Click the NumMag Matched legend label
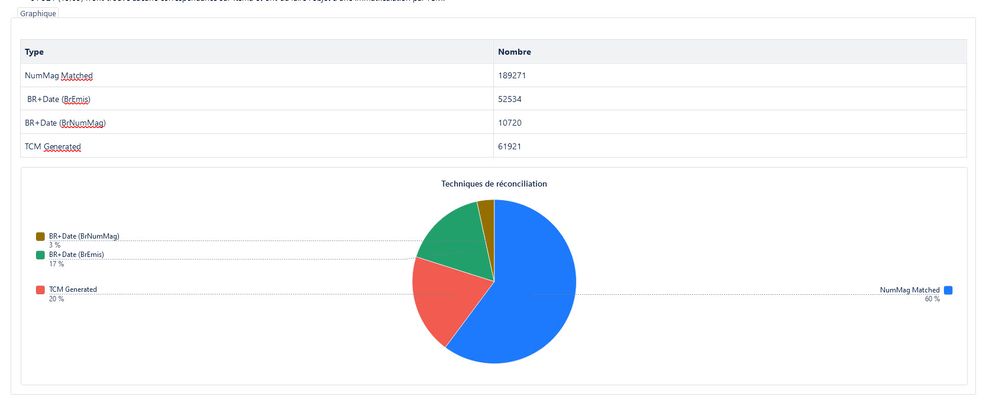 coord(910,290)
